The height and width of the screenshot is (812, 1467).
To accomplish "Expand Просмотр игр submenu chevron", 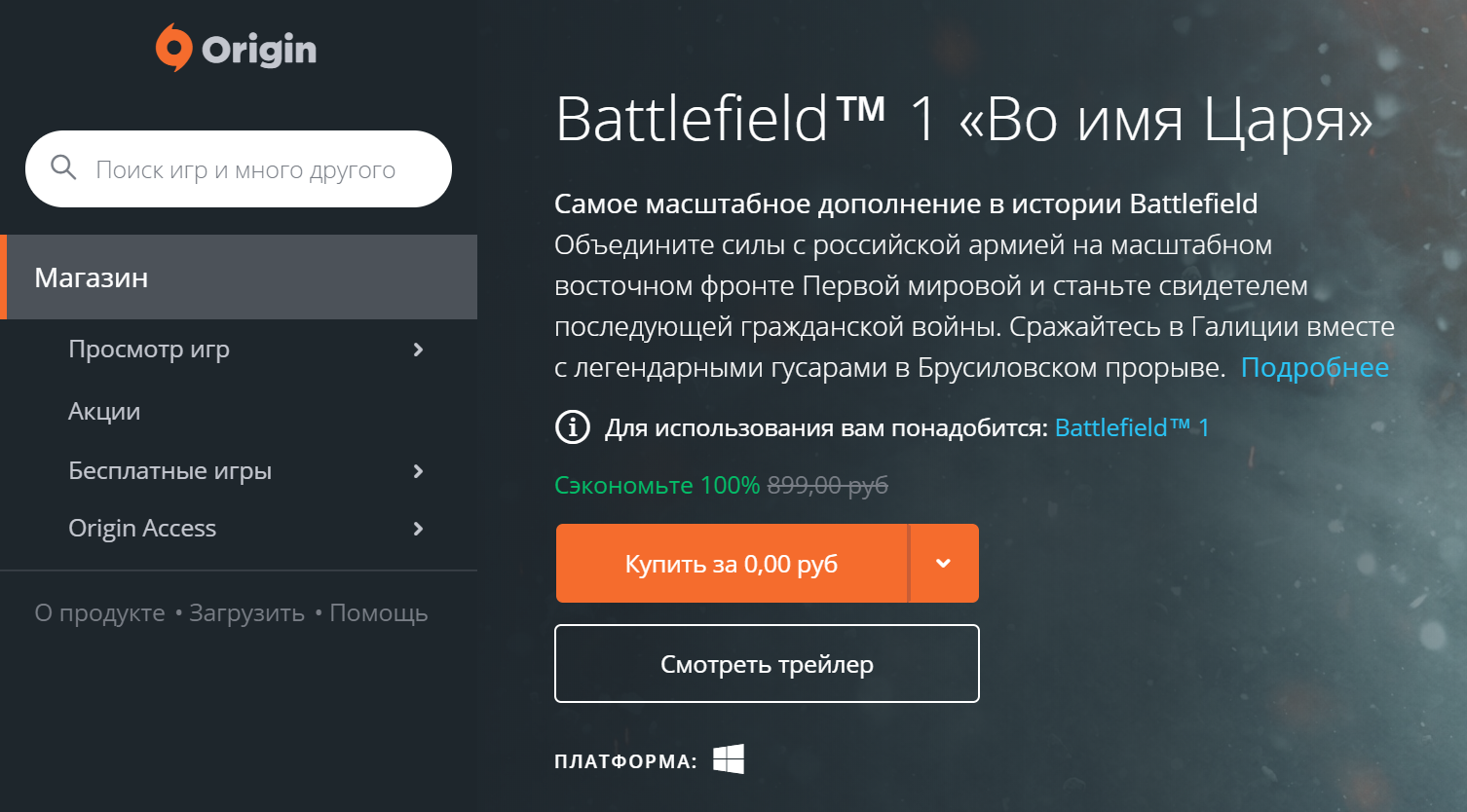I will click(x=418, y=350).
